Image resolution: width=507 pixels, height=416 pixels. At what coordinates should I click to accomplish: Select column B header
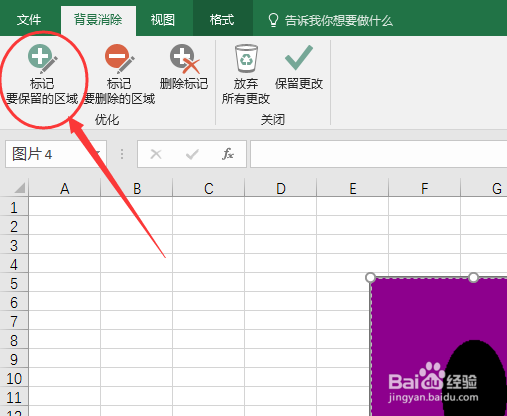[x=137, y=188]
